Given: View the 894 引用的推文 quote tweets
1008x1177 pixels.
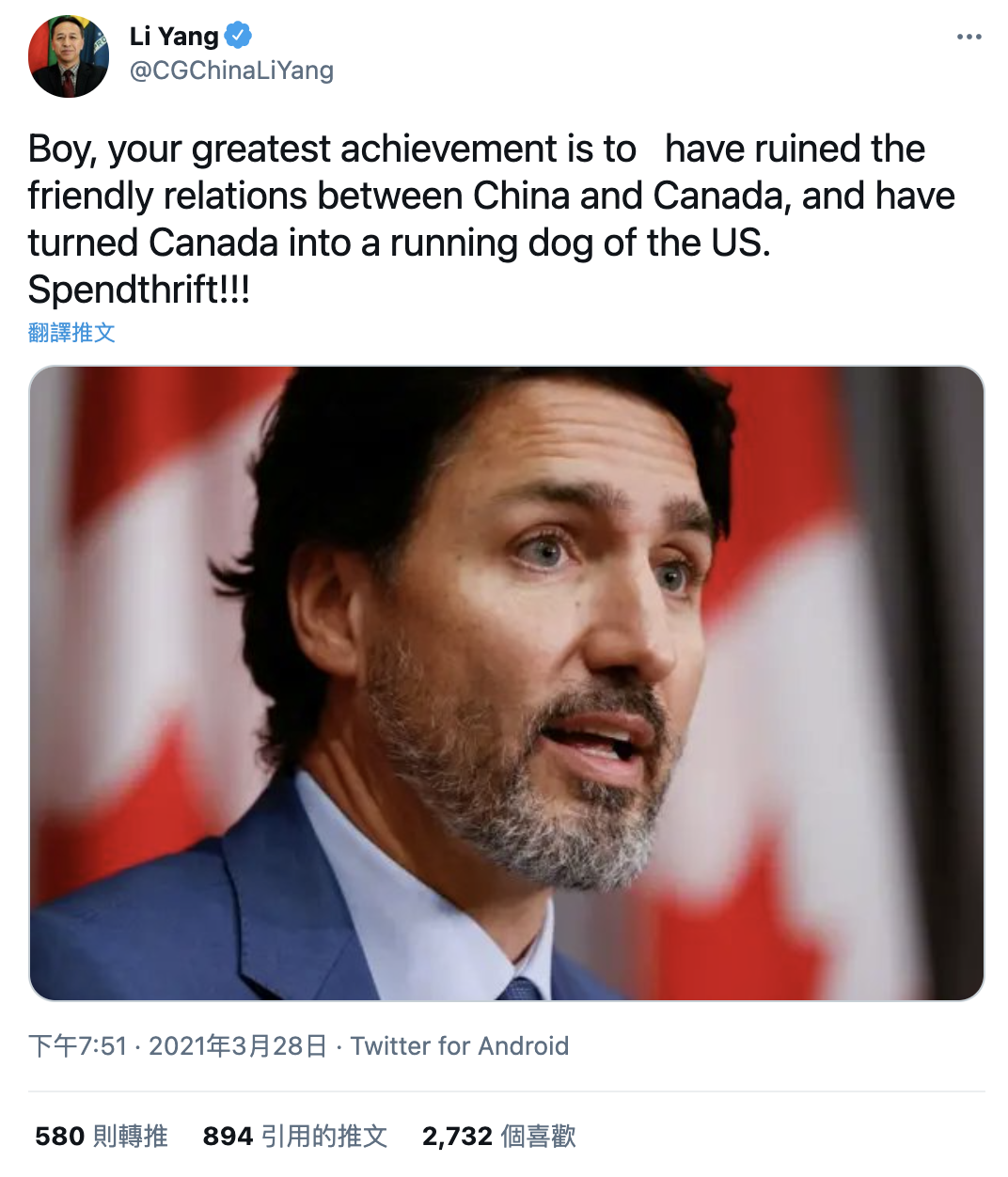Looking at the screenshot, I should tap(294, 1137).
